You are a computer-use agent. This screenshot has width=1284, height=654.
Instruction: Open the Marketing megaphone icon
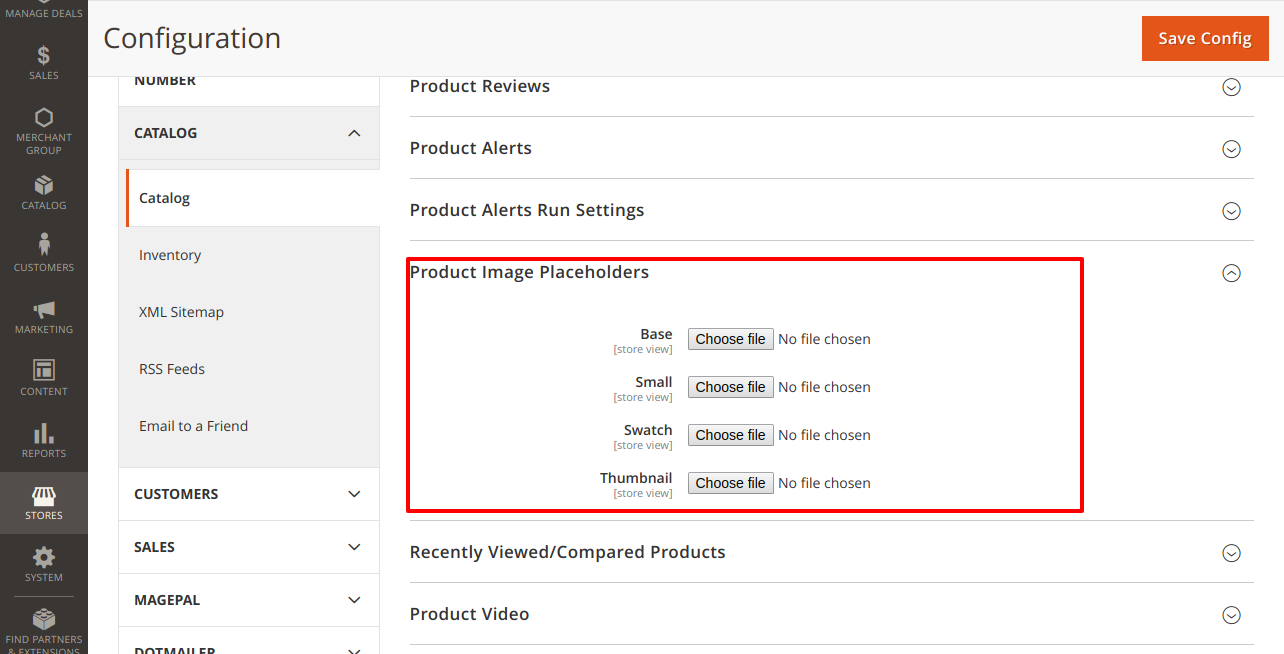(x=44, y=311)
